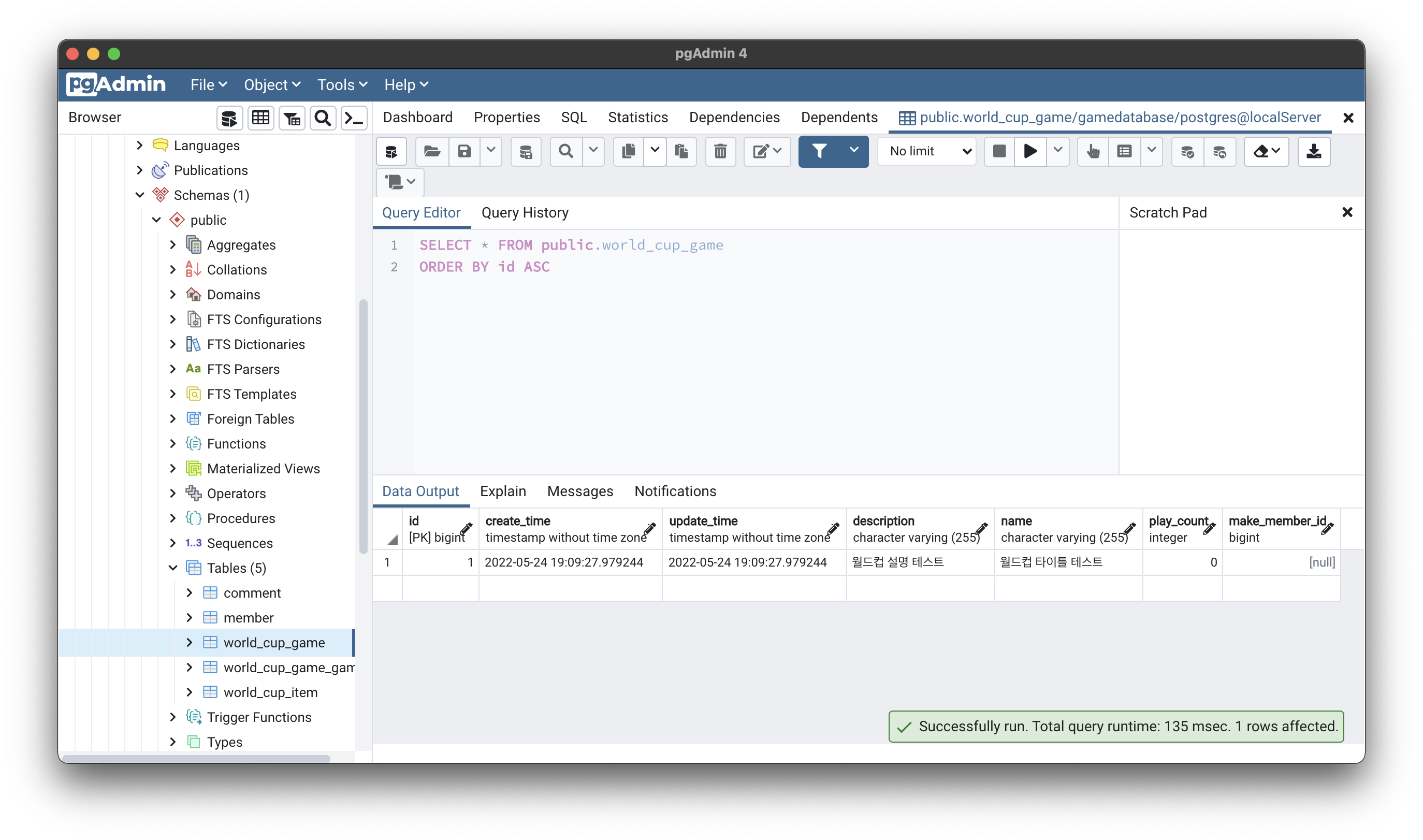Switch to the Properties tab
The height and width of the screenshot is (840, 1423).
[x=507, y=118]
